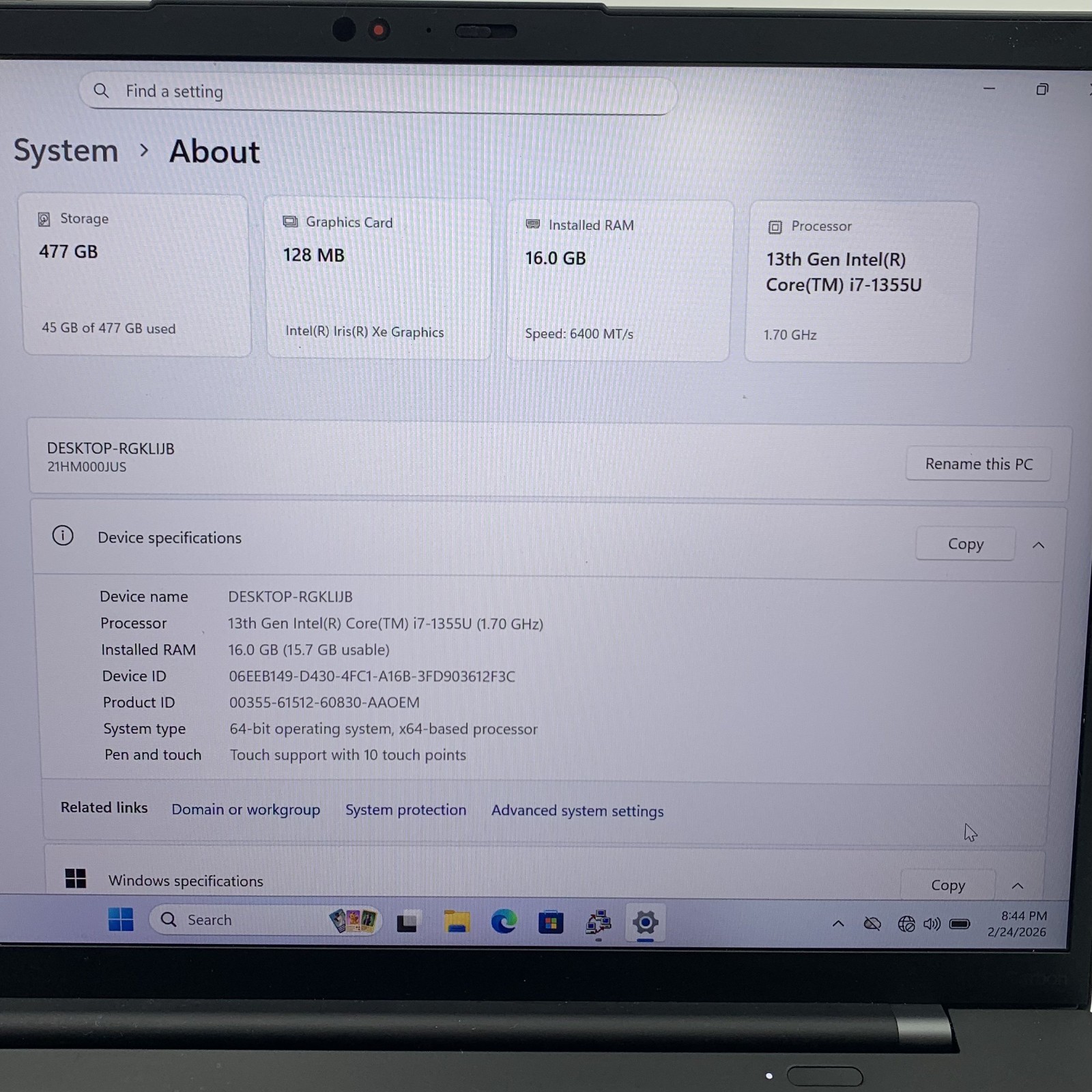Copy the Device specifications

point(965,544)
